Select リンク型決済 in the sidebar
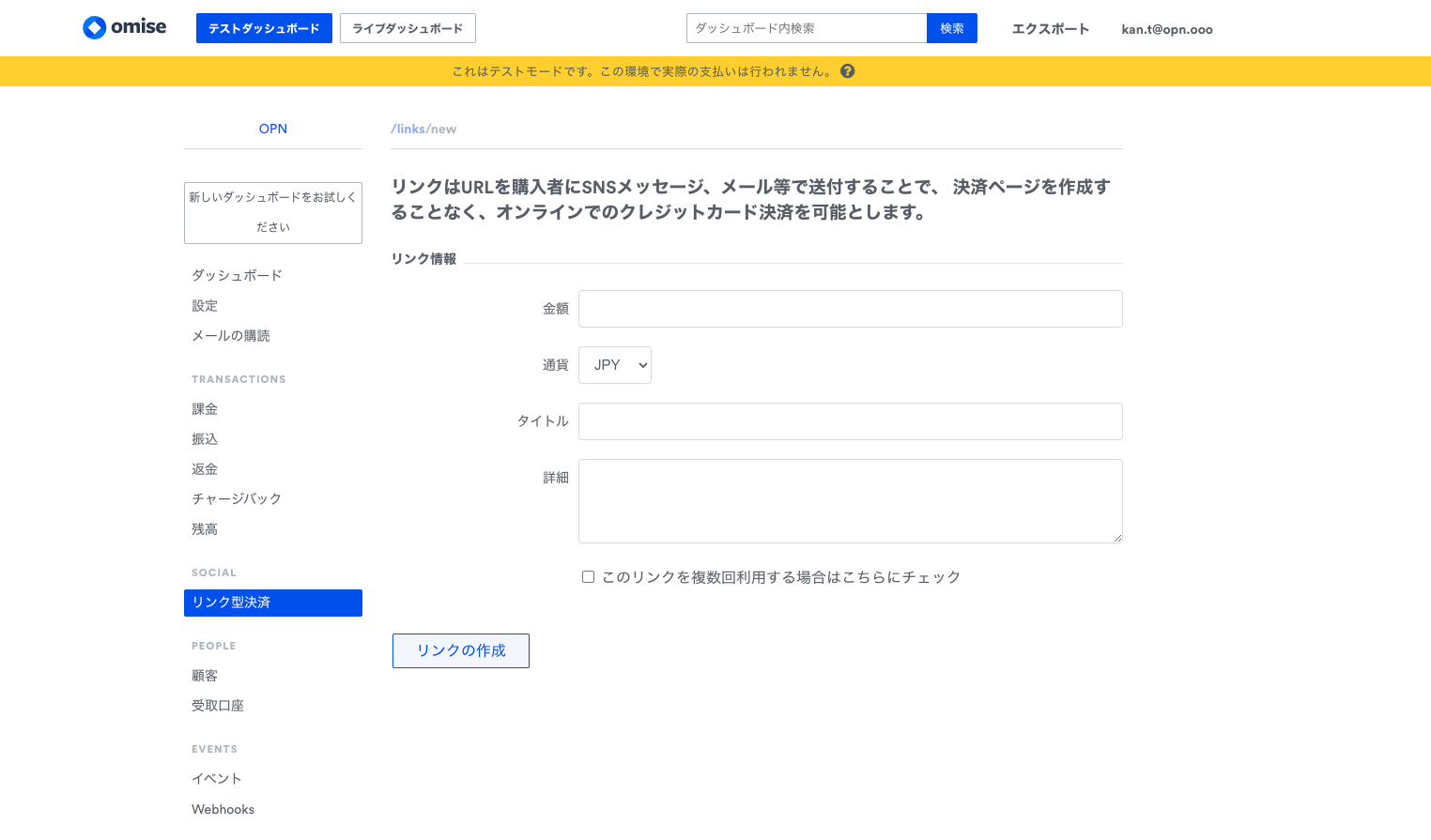The height and width of the screenshot is (840, 1431). 272,603
